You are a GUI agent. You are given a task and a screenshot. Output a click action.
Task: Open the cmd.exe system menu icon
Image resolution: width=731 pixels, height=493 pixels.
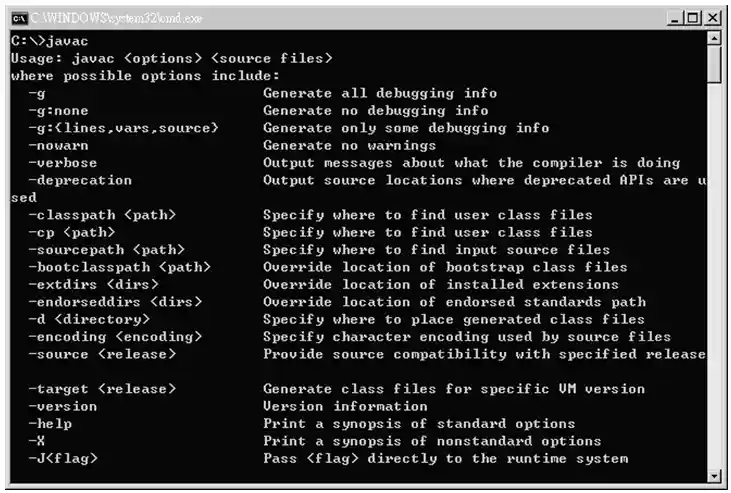coord(19,18)
